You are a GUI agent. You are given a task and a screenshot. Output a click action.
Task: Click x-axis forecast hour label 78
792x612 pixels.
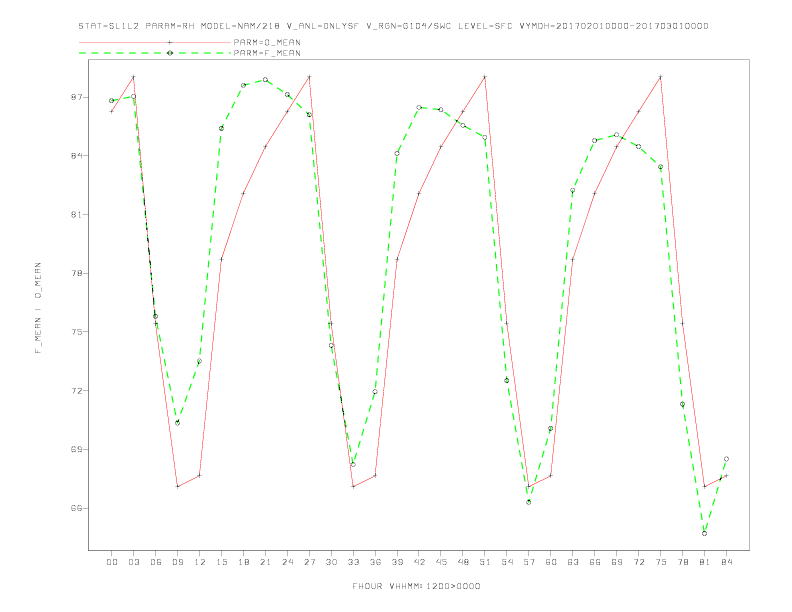point(682,562)
